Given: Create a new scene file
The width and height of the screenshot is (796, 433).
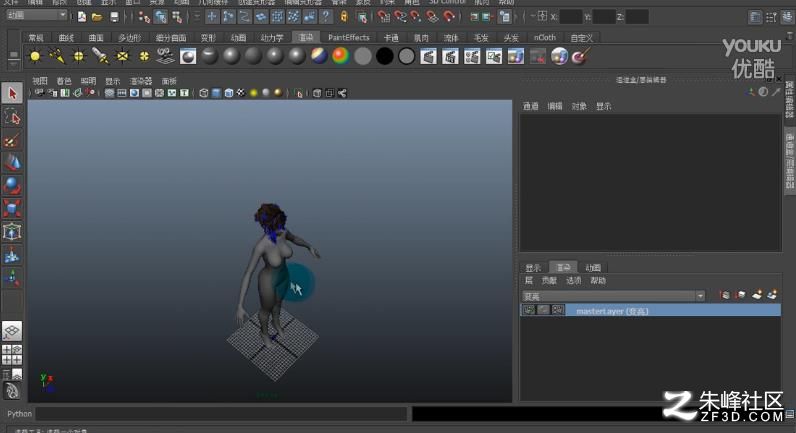Looking at the screenshot, I should pyautogui.click(x=82, y=17).
